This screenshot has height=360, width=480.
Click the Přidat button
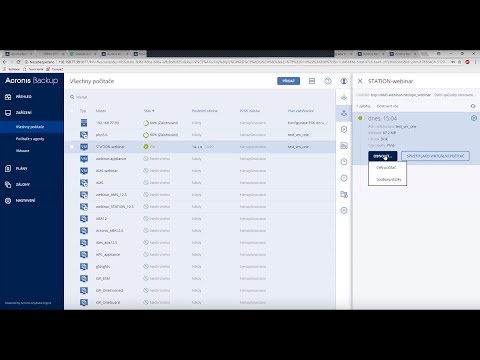288,81
